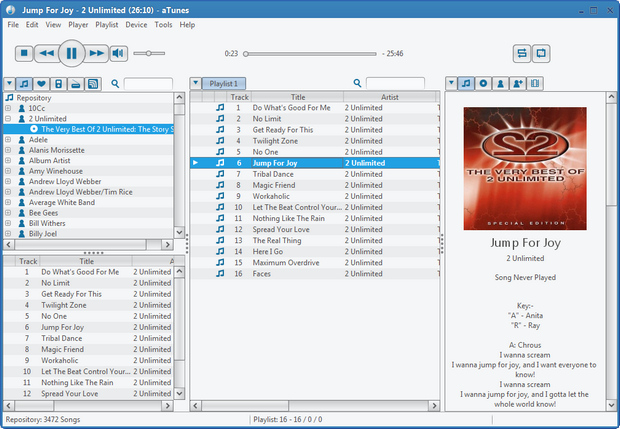This screenshot has height=429, width=620.
Task: Open the File menu
Action: [13, 25]
